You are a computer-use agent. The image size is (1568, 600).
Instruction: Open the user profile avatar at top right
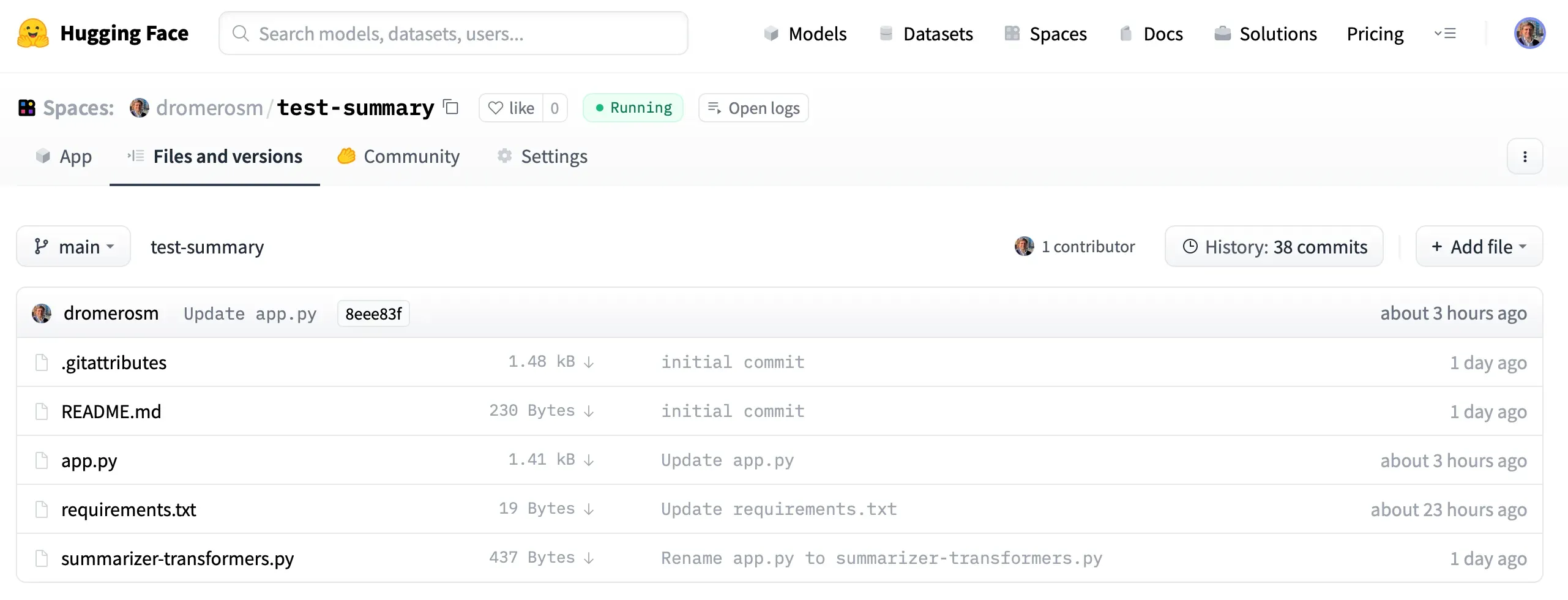pos(1529,33)
